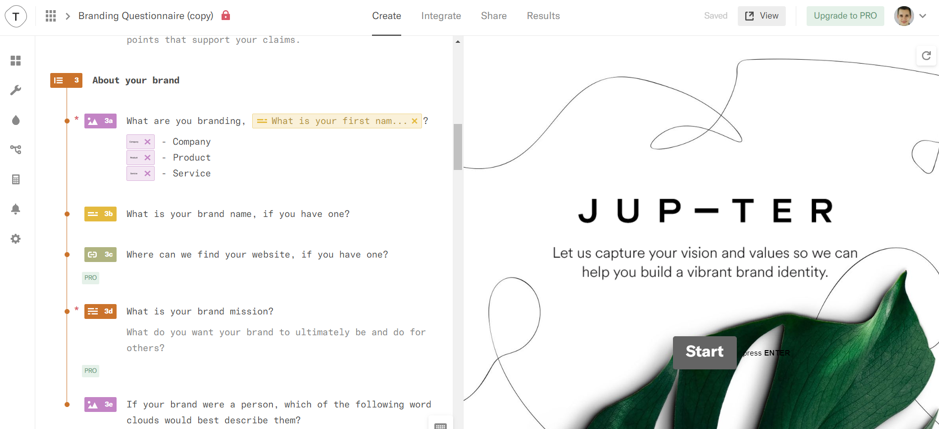Select 'Where can we find your website' question
This screenshot has height=429, width=939.
pos(257,255)
